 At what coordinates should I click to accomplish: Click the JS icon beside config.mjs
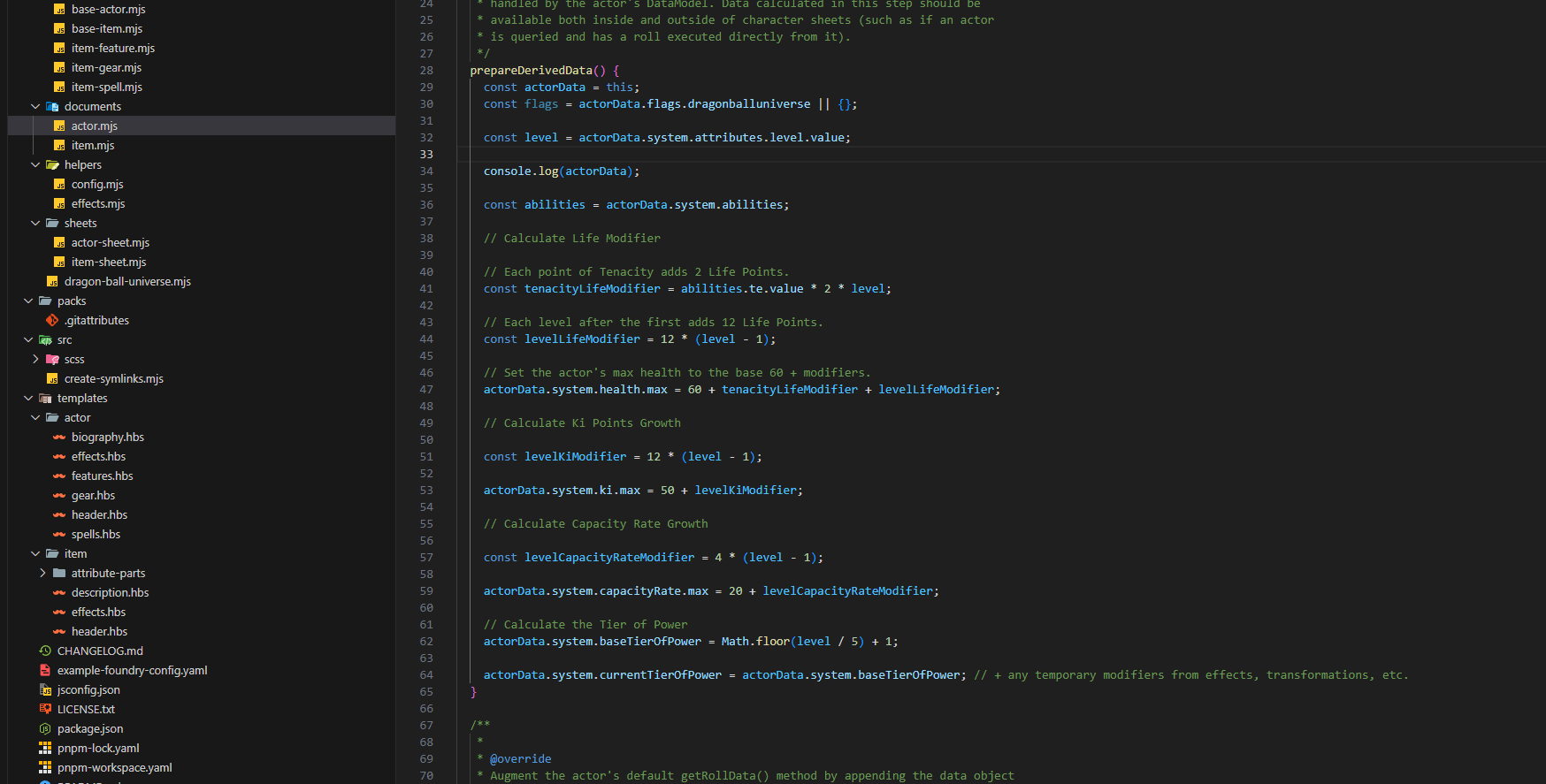pos(59,184)
